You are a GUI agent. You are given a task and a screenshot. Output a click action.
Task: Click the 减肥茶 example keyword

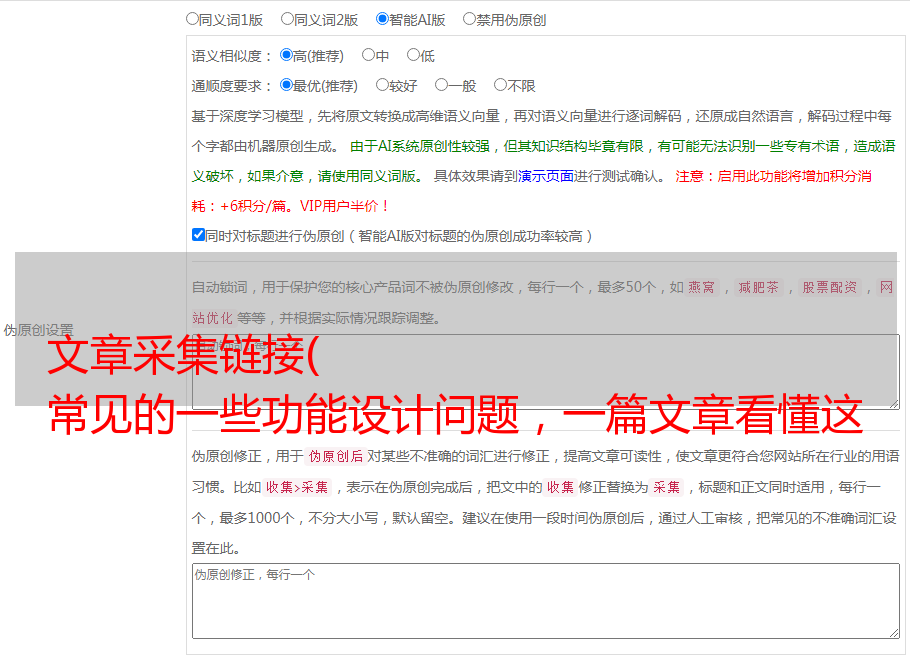(758, 287)
